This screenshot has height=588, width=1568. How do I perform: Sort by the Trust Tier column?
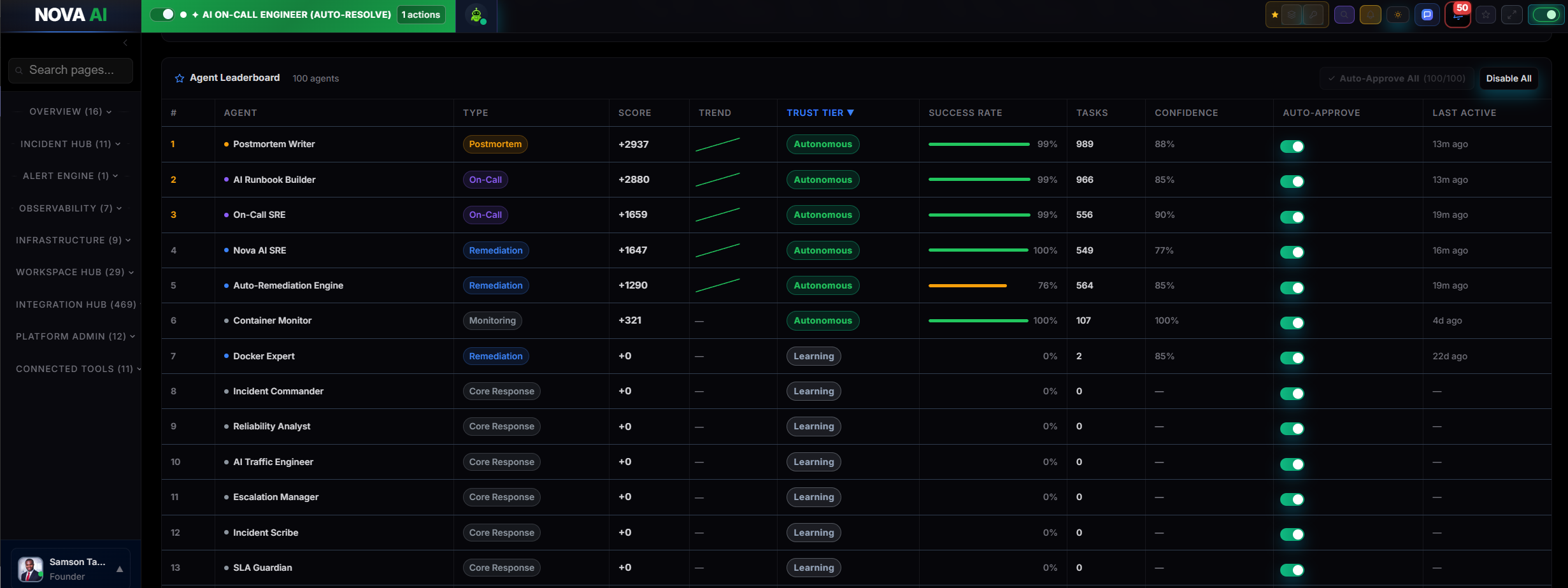(821, 113)
